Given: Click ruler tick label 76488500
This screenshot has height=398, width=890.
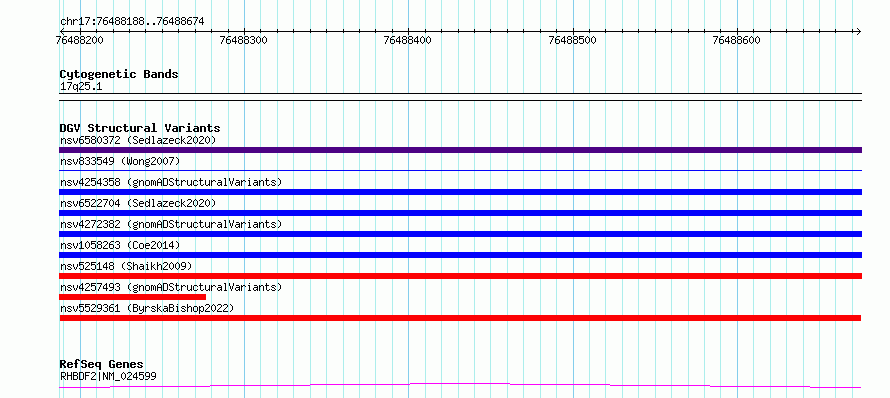Looking at the screenshot, I should coord(573,40).
